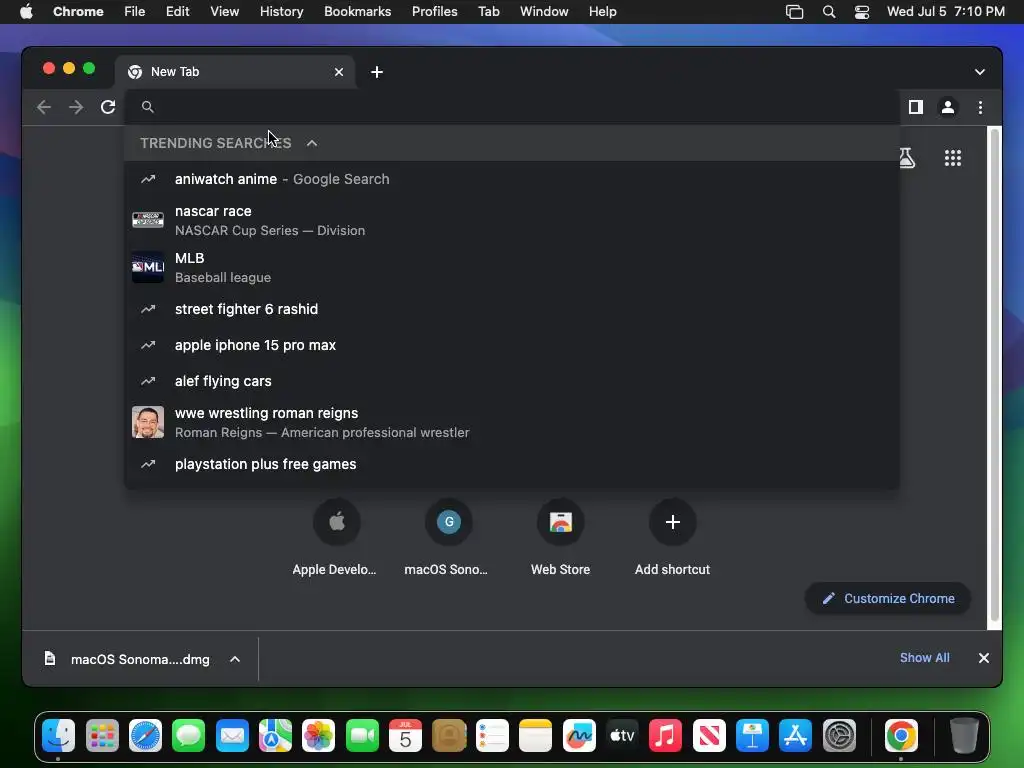Viewport: 1024px width, 768px height.
Task: Click Customize Chrome button
Action: (x=888, y=598)
